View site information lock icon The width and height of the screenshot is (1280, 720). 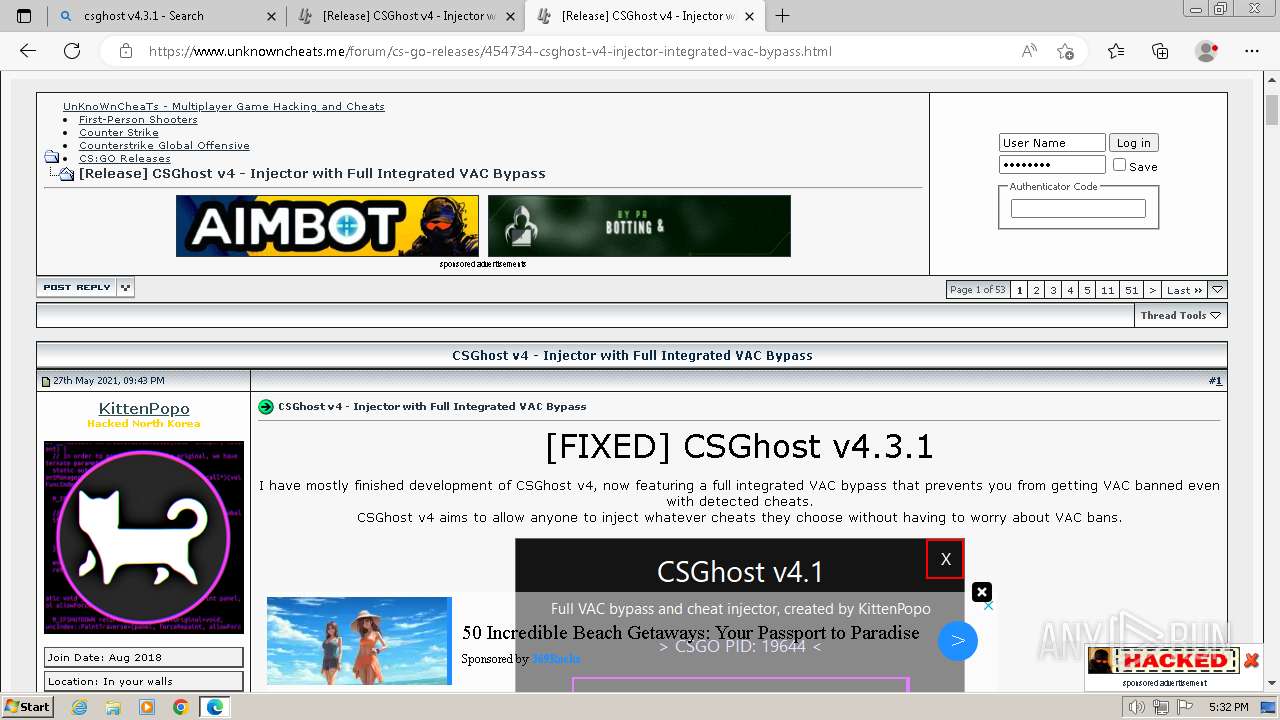point(125,51)
